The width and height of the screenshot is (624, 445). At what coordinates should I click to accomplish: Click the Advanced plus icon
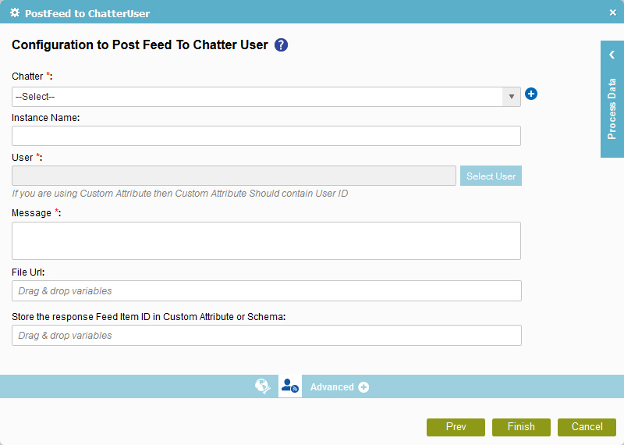click(363, 387)
